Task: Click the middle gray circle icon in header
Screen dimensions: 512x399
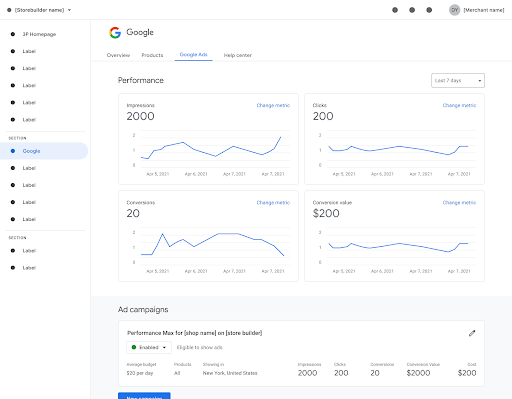Action: pos(412,10)
